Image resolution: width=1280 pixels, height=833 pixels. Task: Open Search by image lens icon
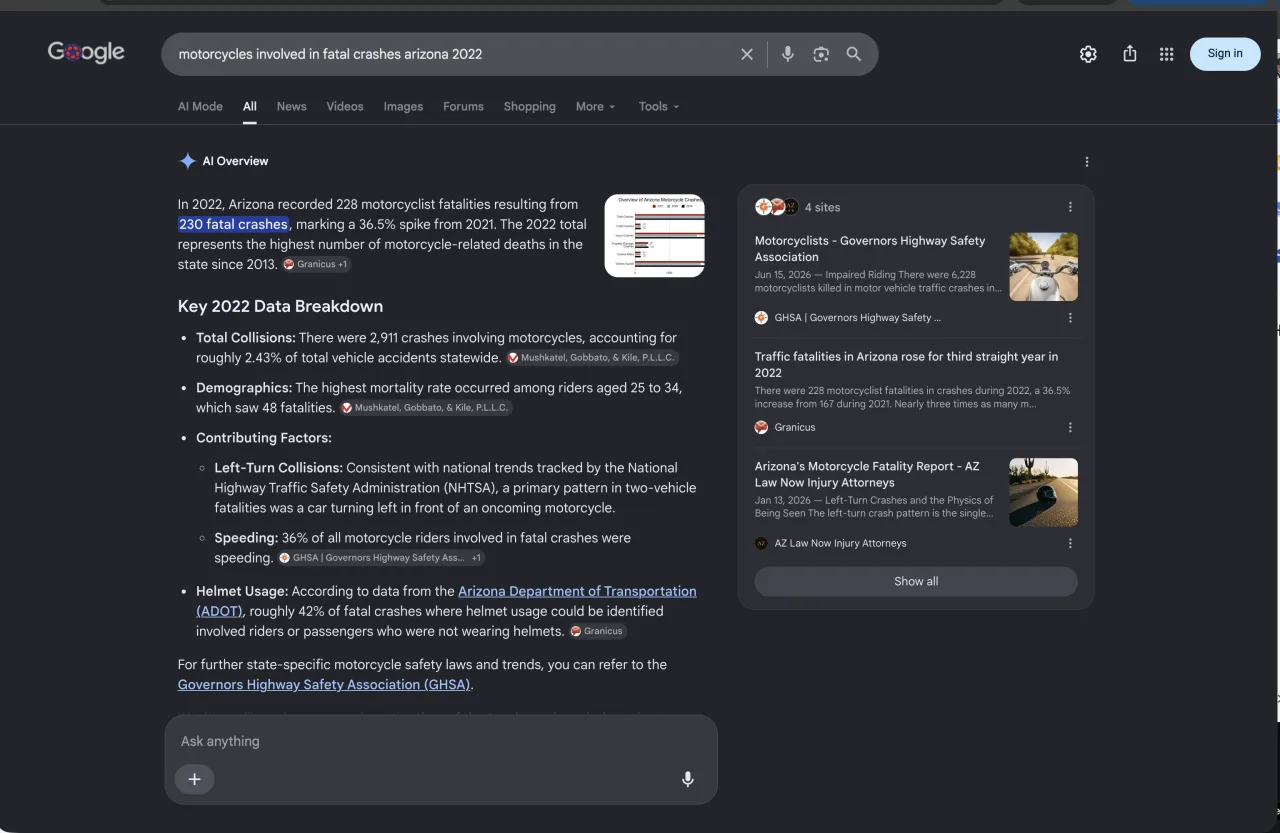coord(821,54)
